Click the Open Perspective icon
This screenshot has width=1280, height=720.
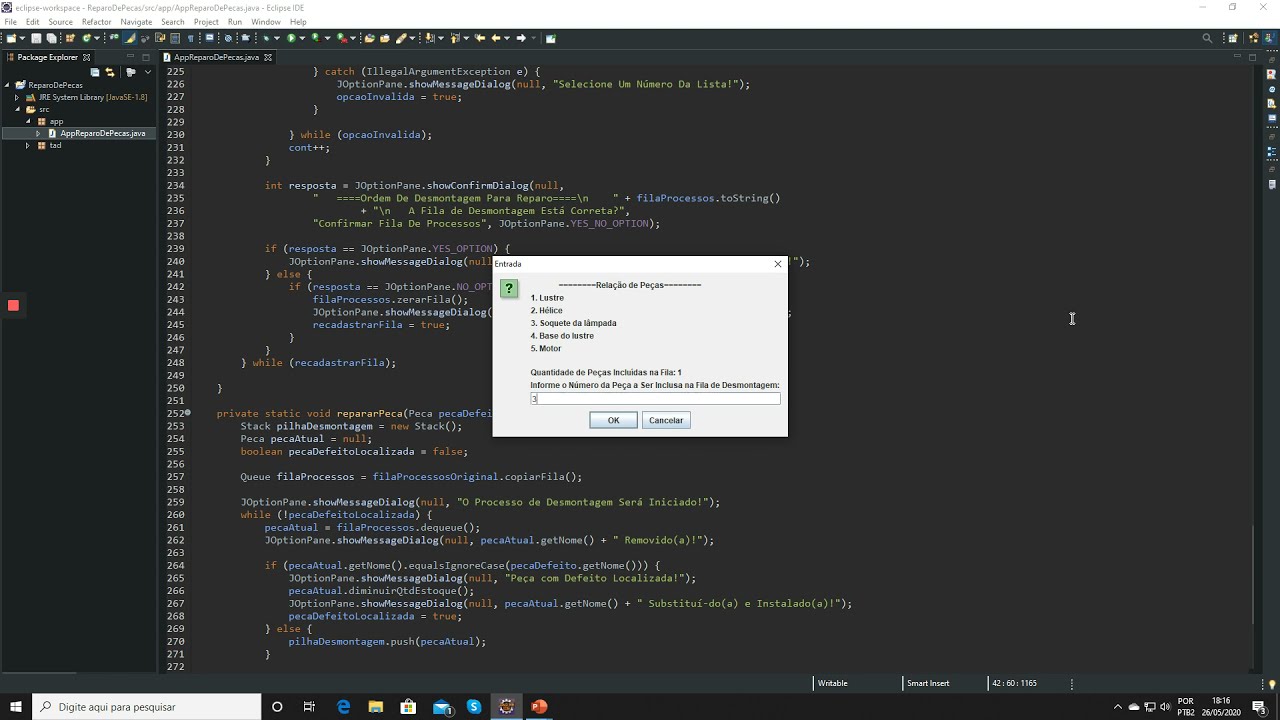pos(1233,38)
